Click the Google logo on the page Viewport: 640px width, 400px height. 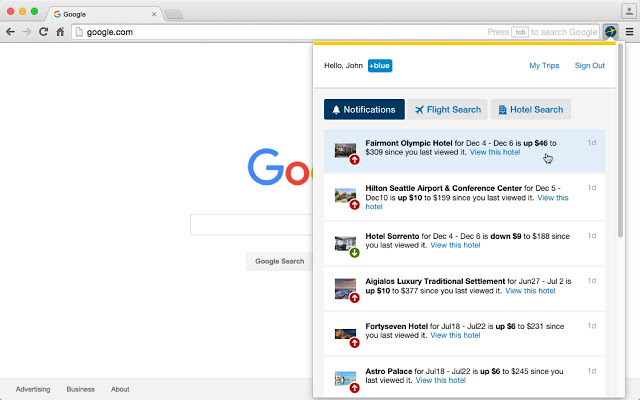click(x=280, y=167)
